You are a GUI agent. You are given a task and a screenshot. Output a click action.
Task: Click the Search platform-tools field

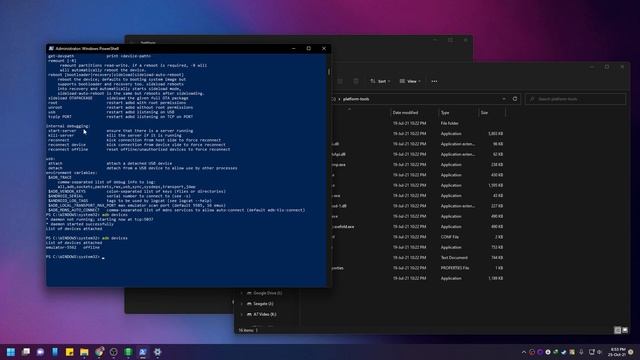576,99
